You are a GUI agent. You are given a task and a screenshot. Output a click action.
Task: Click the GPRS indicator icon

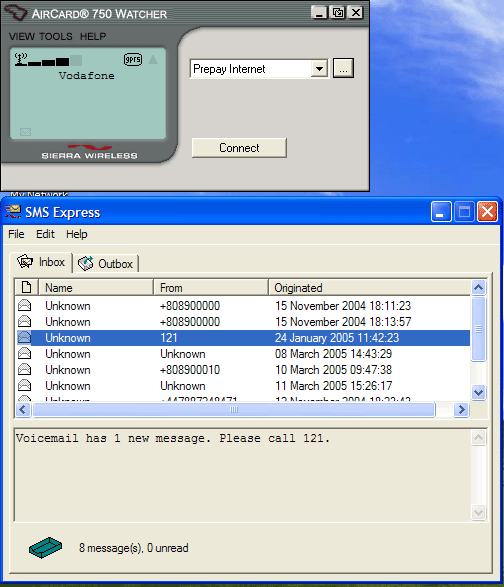133,60
